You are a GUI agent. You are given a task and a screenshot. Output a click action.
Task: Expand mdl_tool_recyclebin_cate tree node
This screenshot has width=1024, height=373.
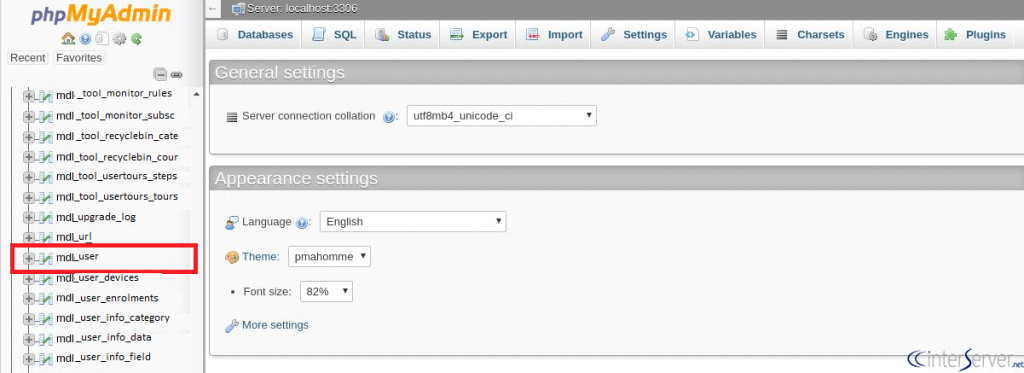28,137
